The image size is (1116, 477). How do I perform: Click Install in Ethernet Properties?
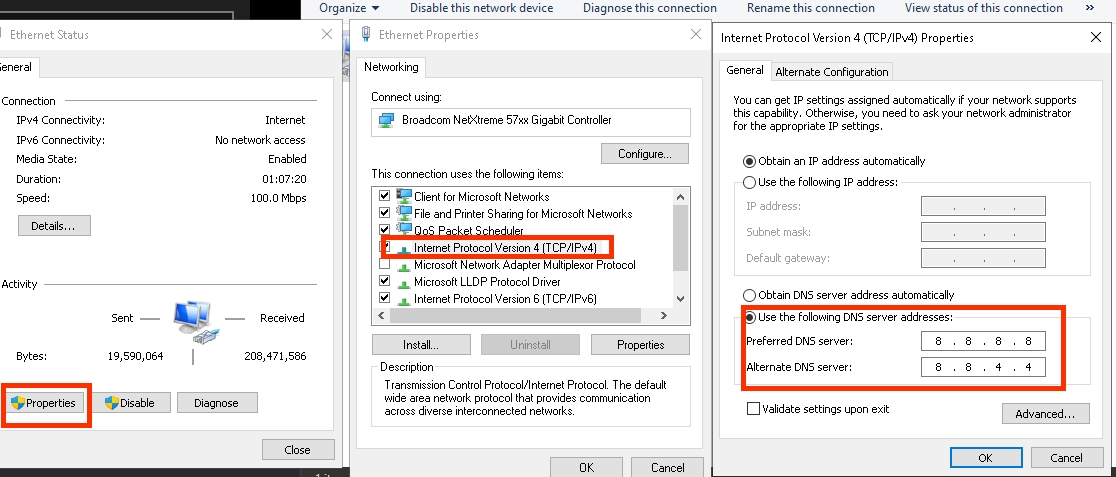[421, 345]
